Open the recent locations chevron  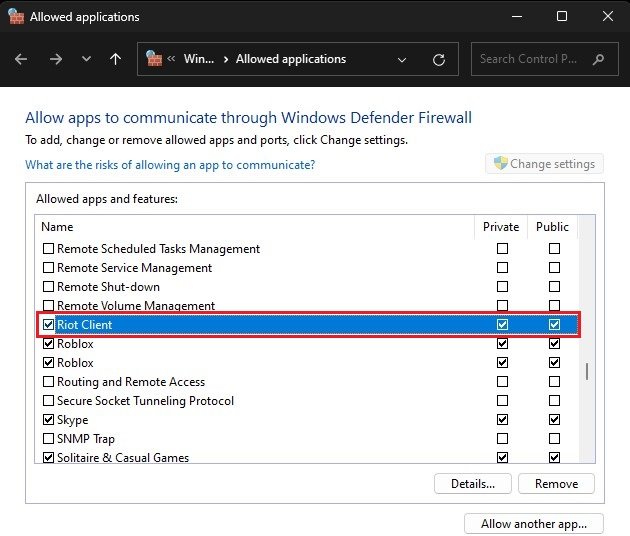pyautogui.click(x=86, y=59)
